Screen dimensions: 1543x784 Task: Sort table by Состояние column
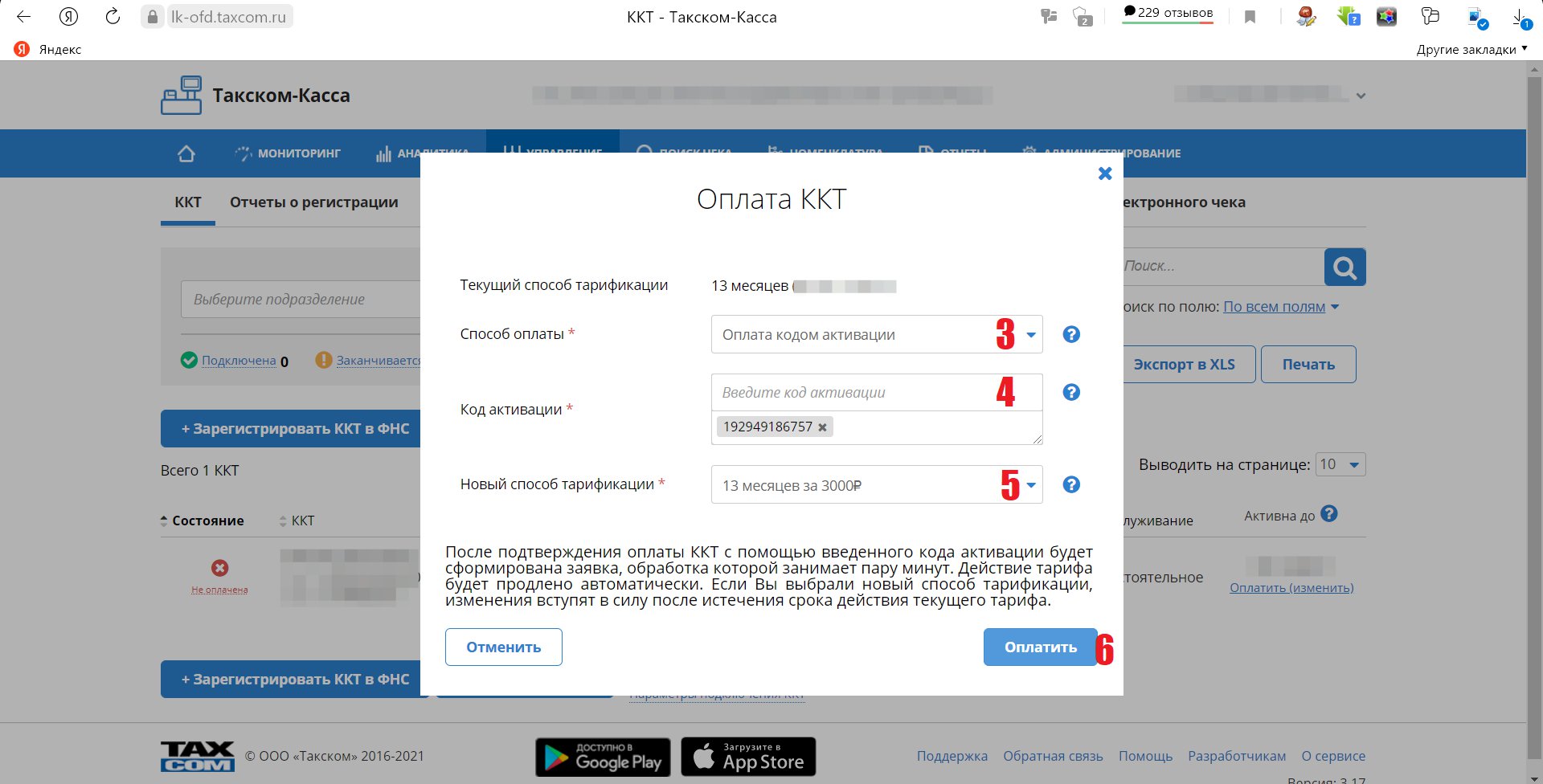coord(203,521)
